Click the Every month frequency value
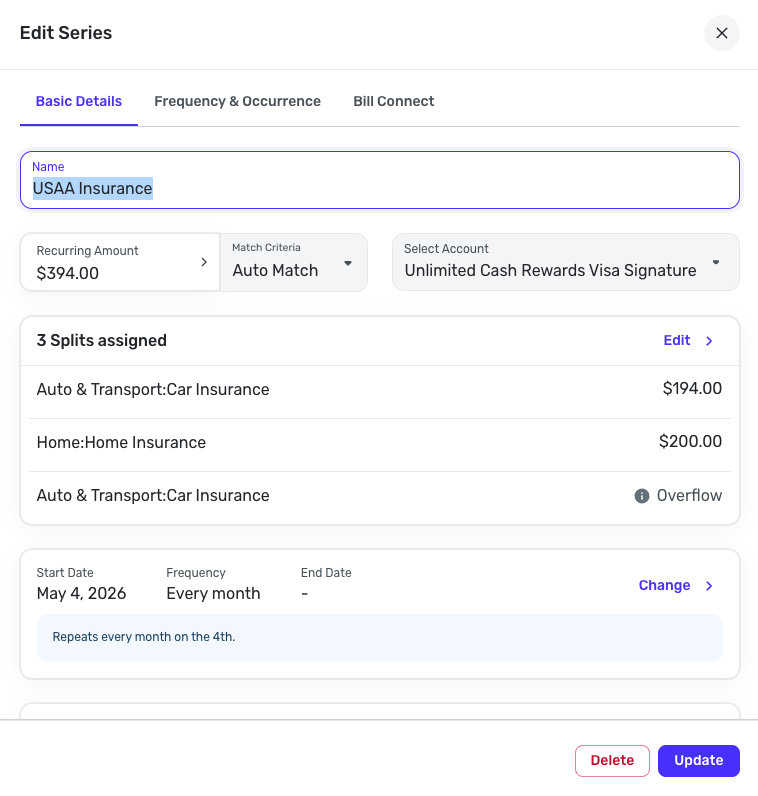758x796 pixels. [213, 593]
